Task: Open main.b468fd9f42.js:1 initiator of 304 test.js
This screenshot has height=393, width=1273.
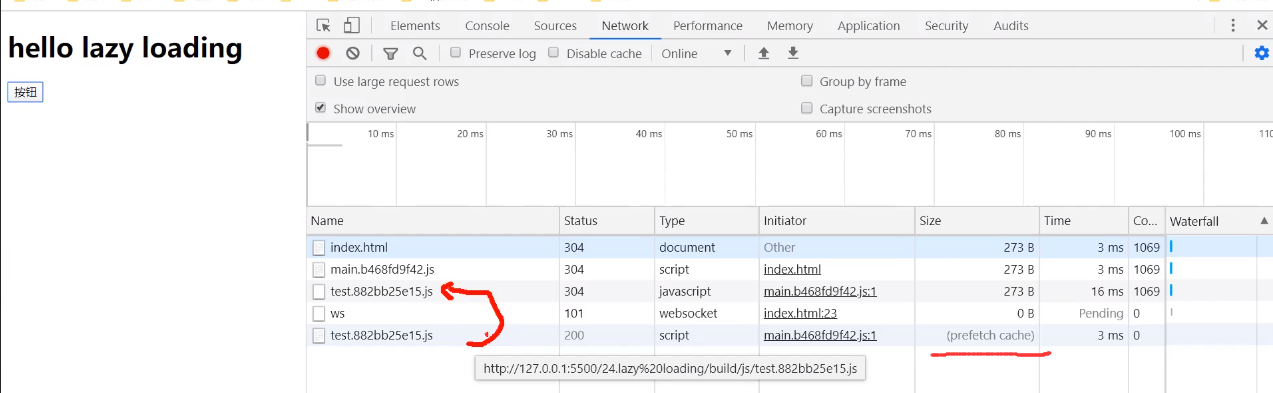Action: point(820,291)
